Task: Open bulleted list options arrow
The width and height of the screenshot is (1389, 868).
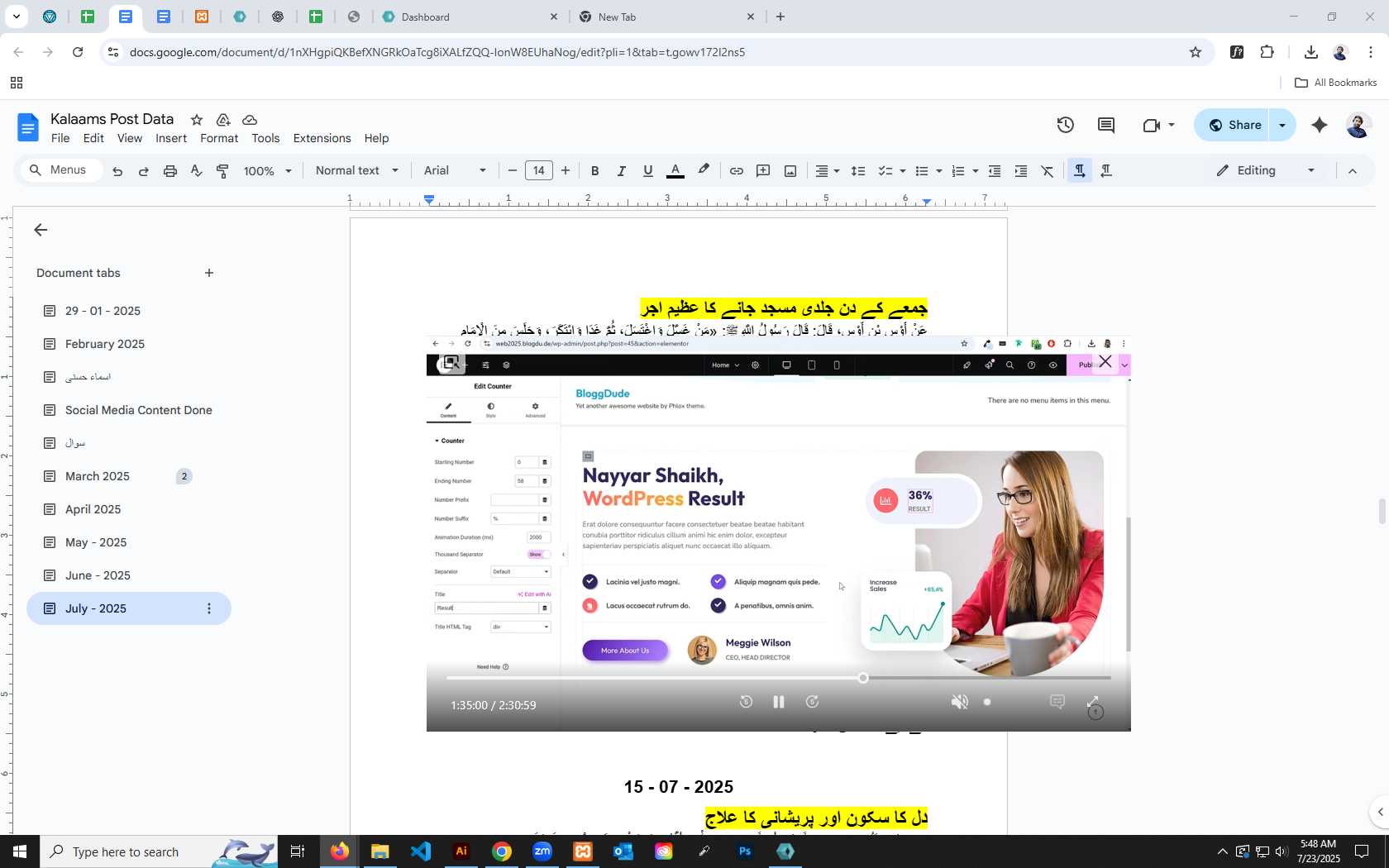Action: pos(938,171)
